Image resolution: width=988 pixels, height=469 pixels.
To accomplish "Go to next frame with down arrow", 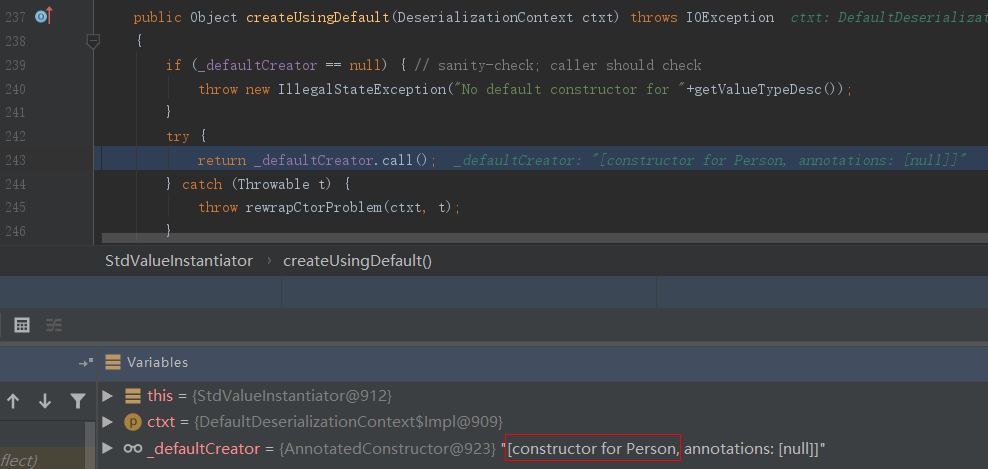I will tap(45, 401).
